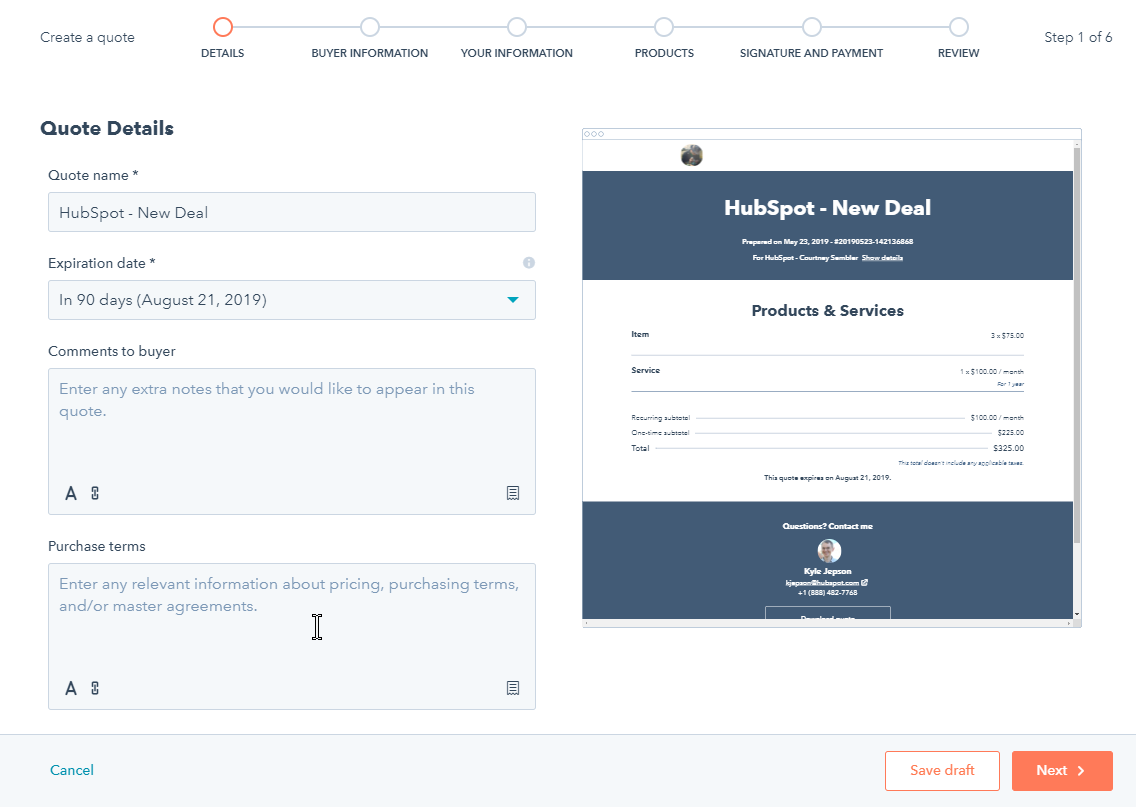This screenshot has height=807, width=1136.
Task: Open the Expiration date dropdown
Action: tap(291, 300)
